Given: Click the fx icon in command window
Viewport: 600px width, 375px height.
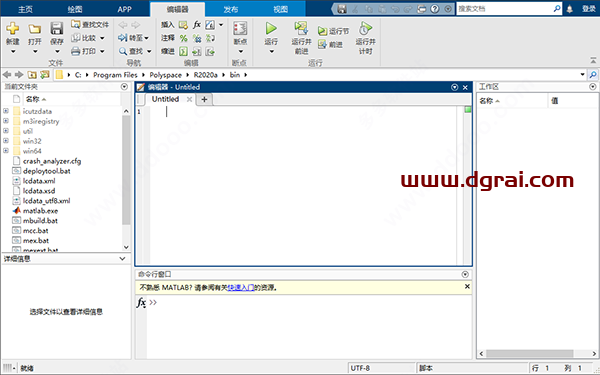Looking at the screenshot, I should pos(141,302).
